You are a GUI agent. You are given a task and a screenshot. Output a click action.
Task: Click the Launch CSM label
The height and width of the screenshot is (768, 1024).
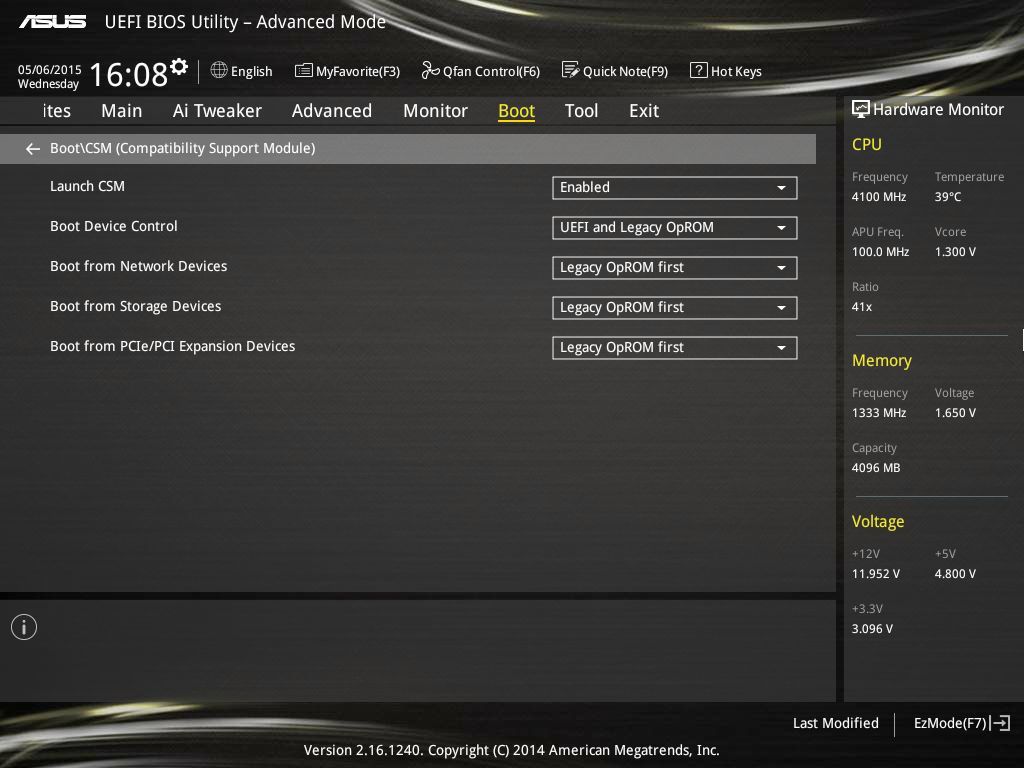click(x=88, y=186)
